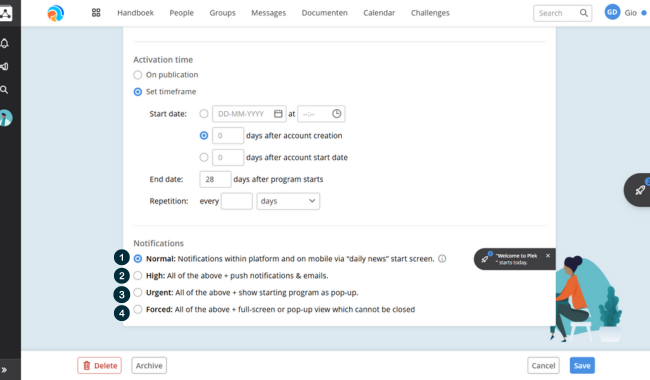
Task: Close the Welcome to Plek popup
Action: (548, 256)
